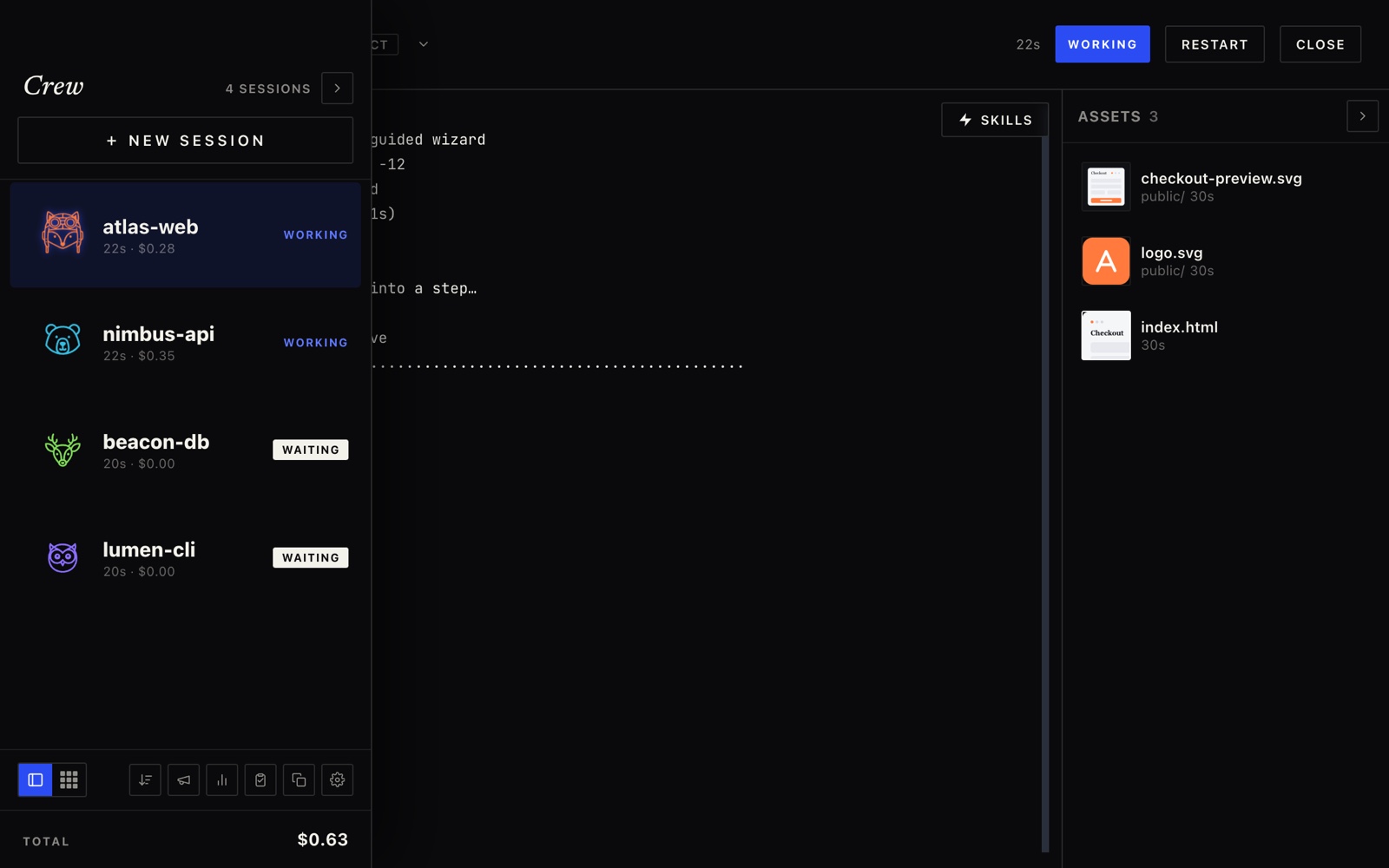The image size is (1389, 868).
Task: Collapse sidebar using chevron beside 4 Sessions
Action: (x=338, y=89)
